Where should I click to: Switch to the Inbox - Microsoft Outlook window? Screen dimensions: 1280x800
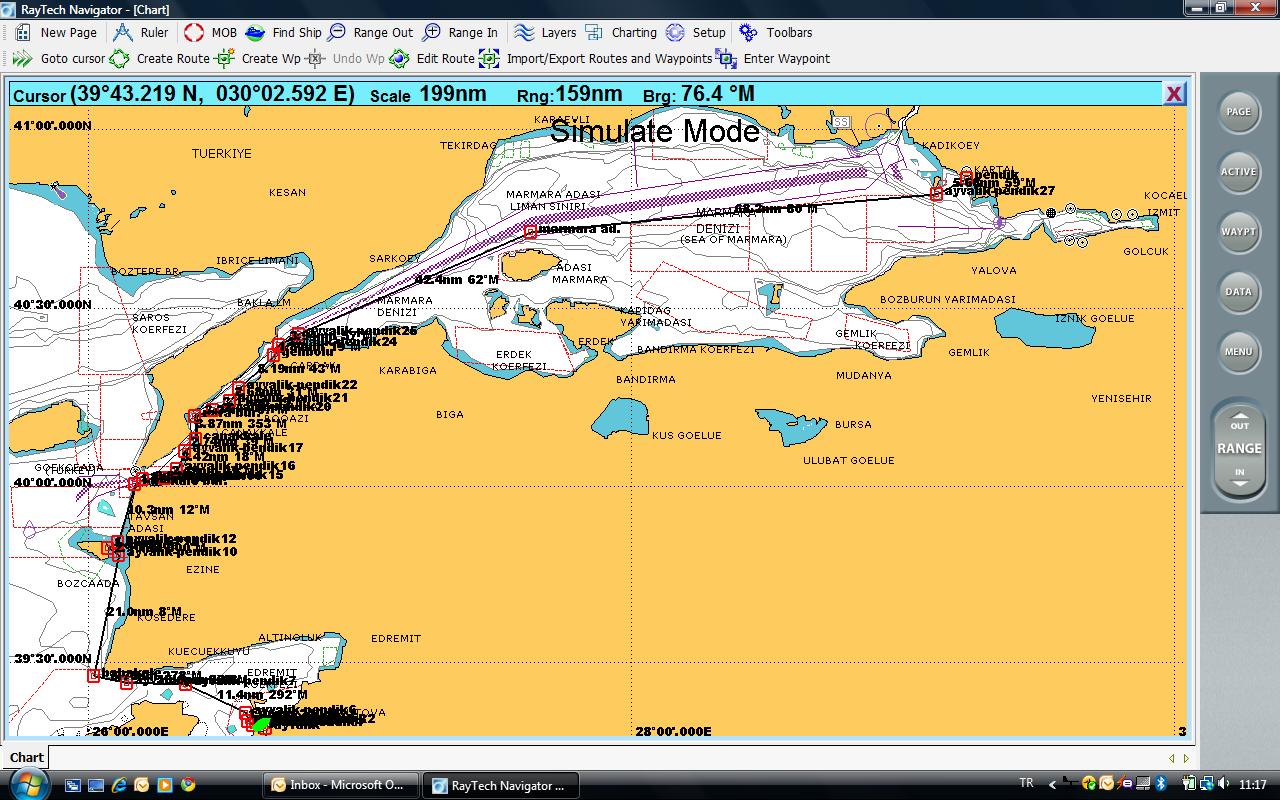(x=340, y=784)
